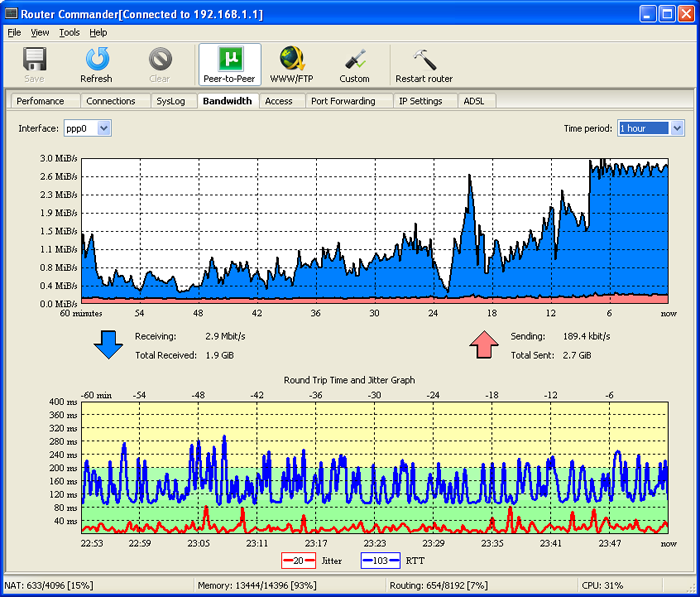This screenshot has height=597, width=700.
Task: Open the File menu
Action: pos(14,32)
